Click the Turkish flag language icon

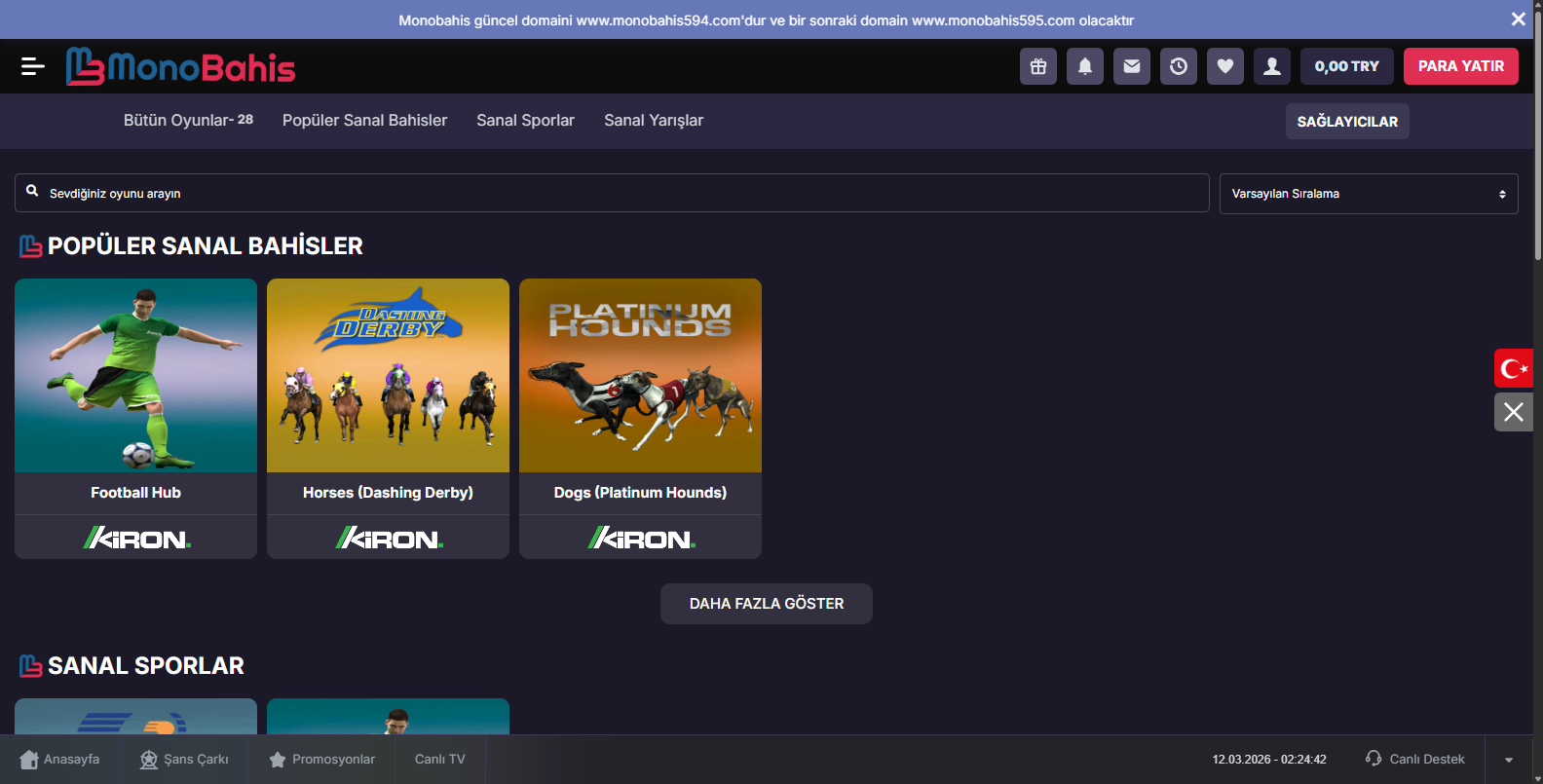pos(1513,368)
